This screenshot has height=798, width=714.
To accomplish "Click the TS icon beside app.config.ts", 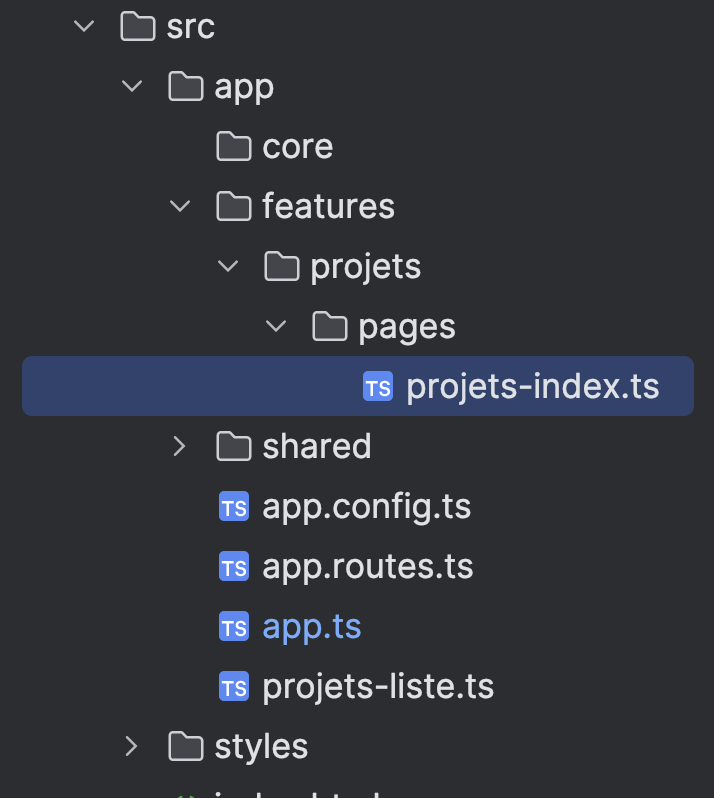I will coord(233,507).
